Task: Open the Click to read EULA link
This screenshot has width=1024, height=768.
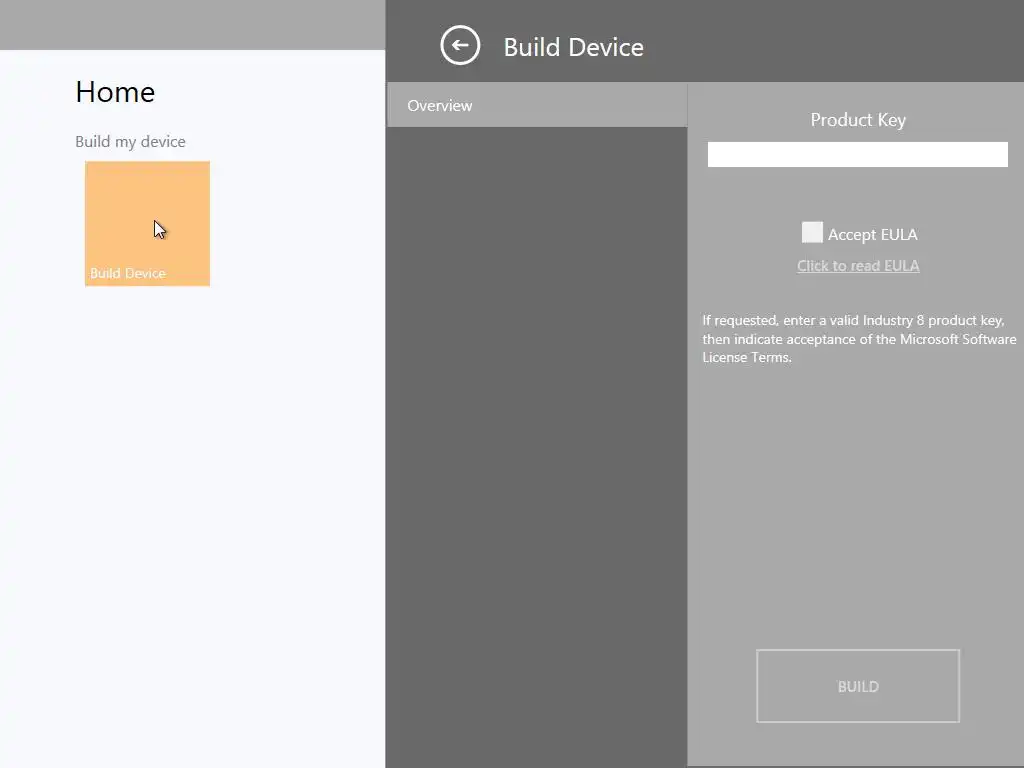Action: pos(858,266)
